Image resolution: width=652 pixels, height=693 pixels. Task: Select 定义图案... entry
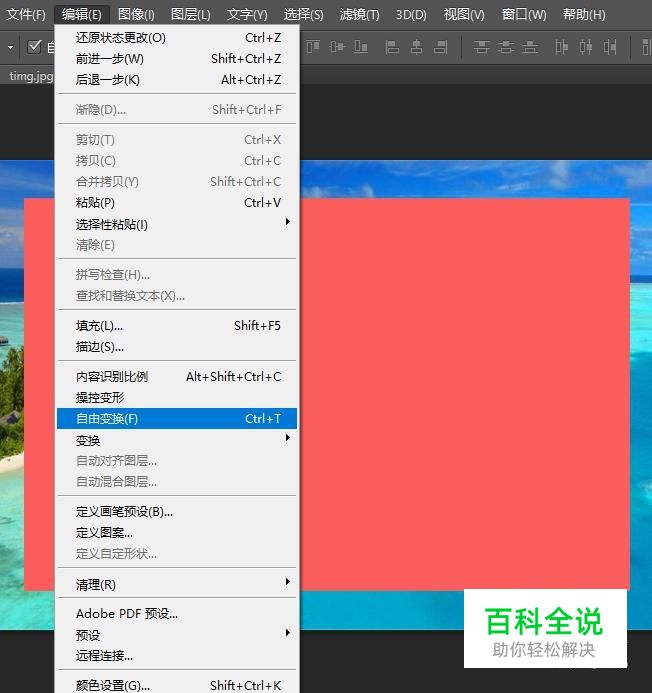pos(177,533)
